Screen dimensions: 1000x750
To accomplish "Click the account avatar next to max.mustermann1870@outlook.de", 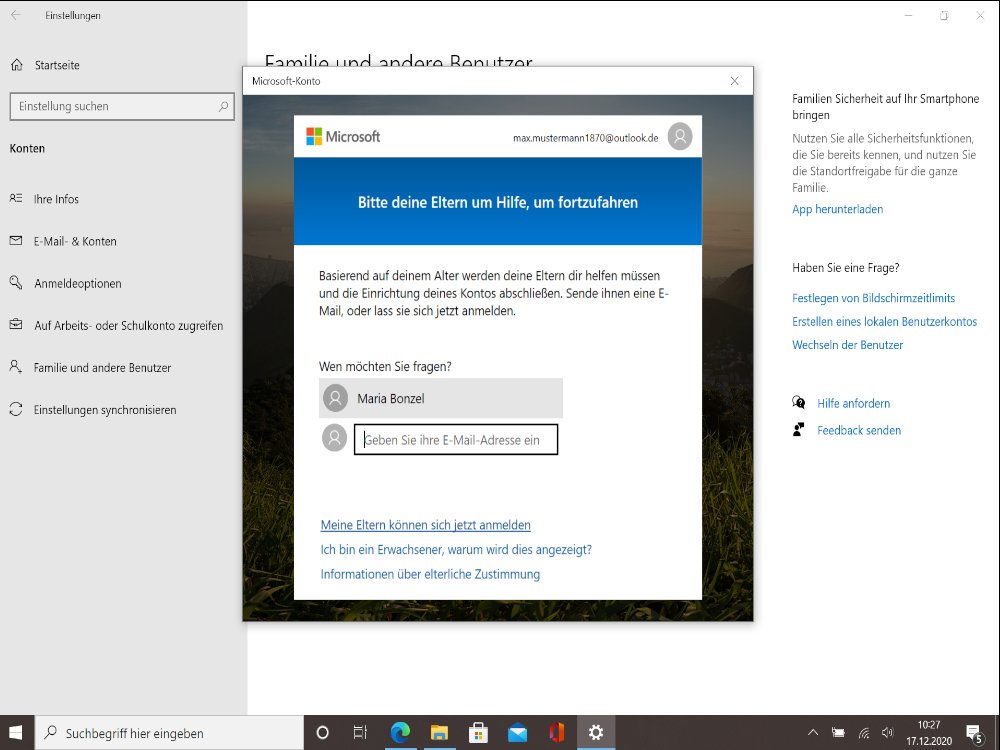I will 680,137.
